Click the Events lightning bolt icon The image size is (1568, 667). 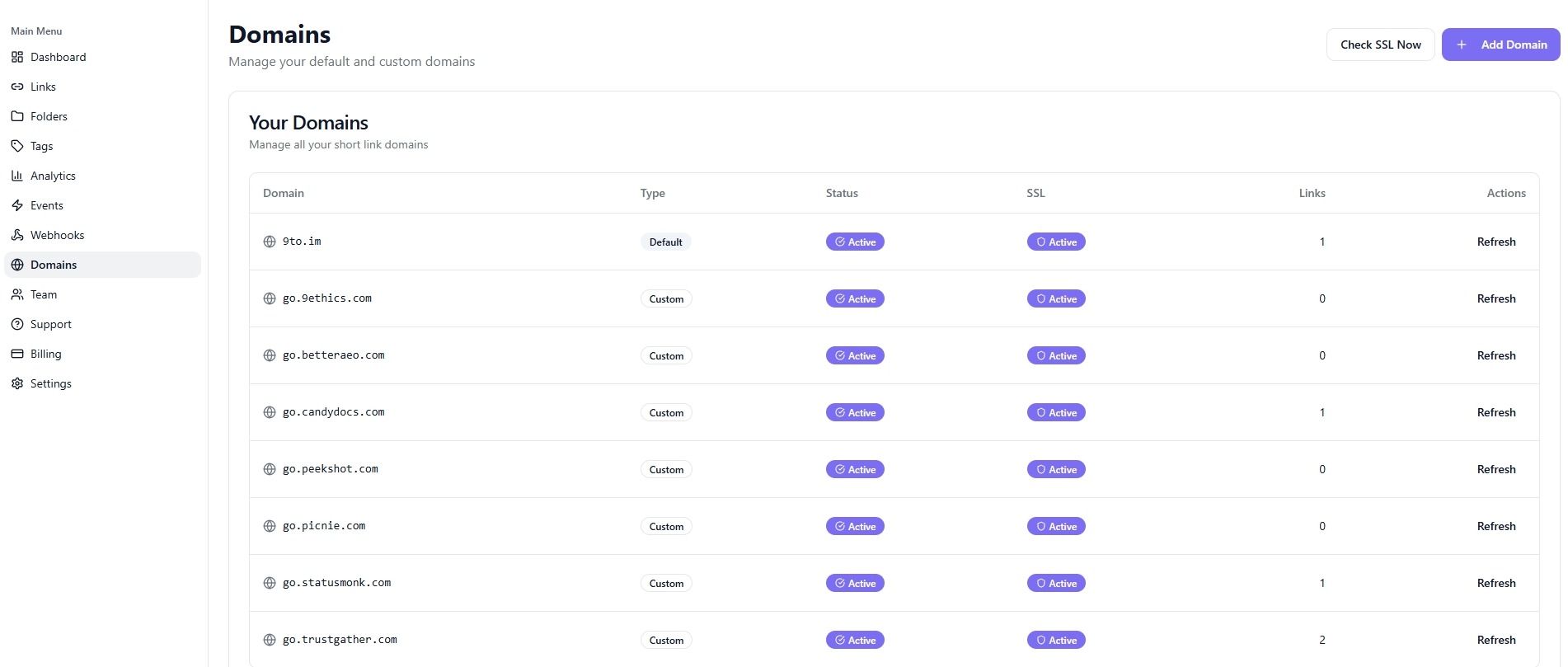(17, 205)
